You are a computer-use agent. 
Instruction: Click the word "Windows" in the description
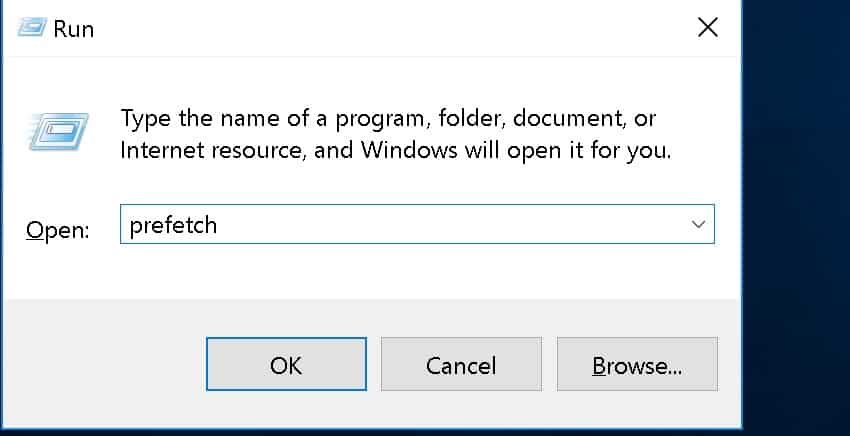coord(409,150)
